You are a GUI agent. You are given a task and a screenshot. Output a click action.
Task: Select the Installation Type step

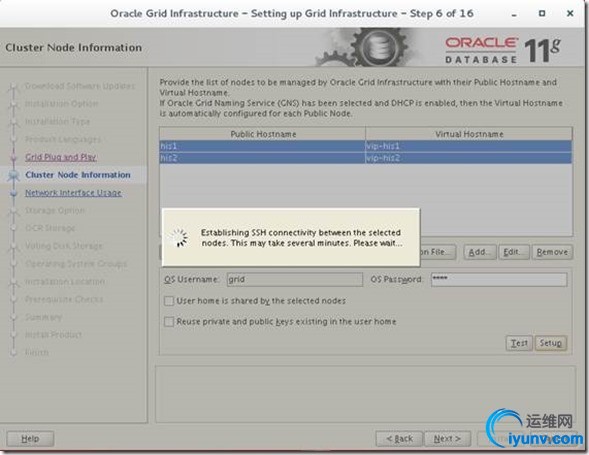click(57, 121)
